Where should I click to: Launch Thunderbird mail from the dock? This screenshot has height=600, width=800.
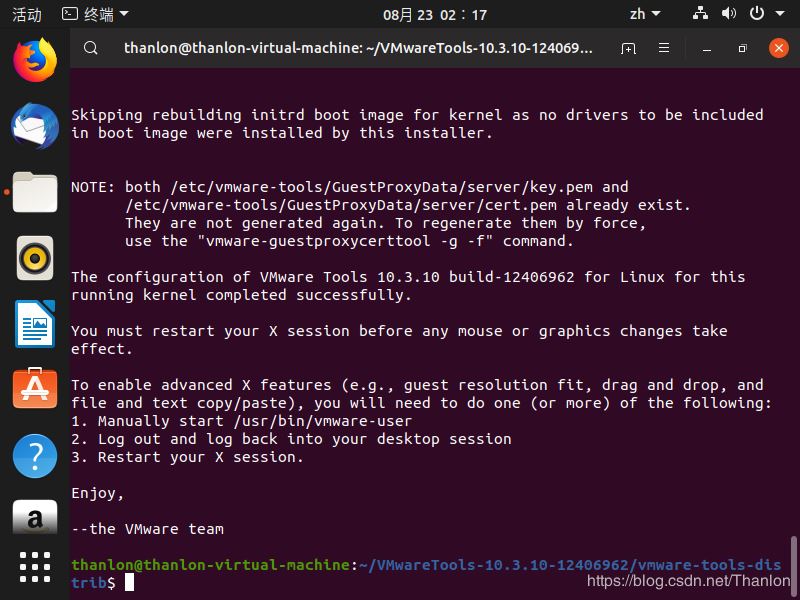[x=35, y=126]
